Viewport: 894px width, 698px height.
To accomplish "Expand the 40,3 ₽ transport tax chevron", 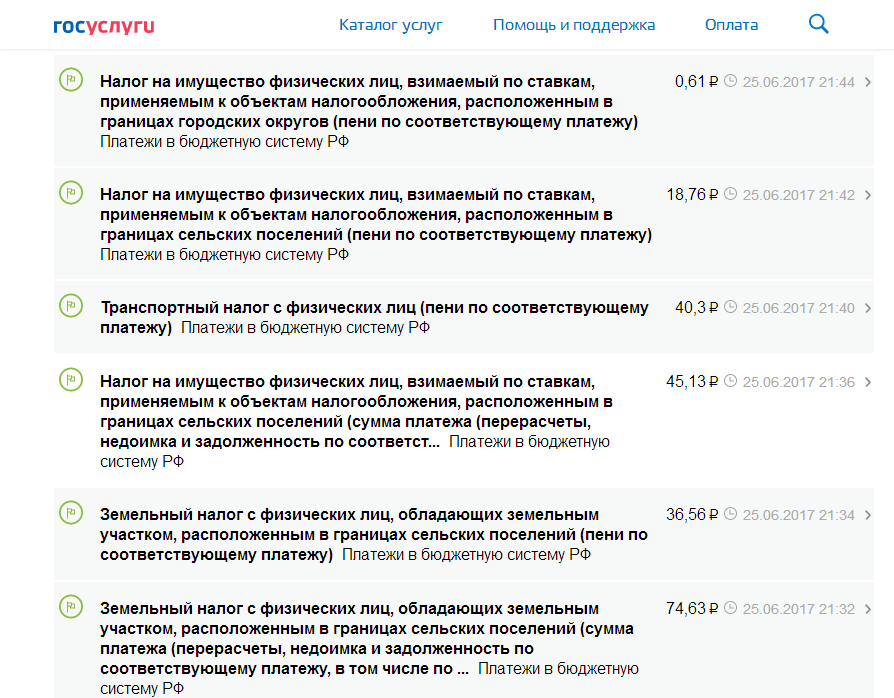I will point(867,308).
